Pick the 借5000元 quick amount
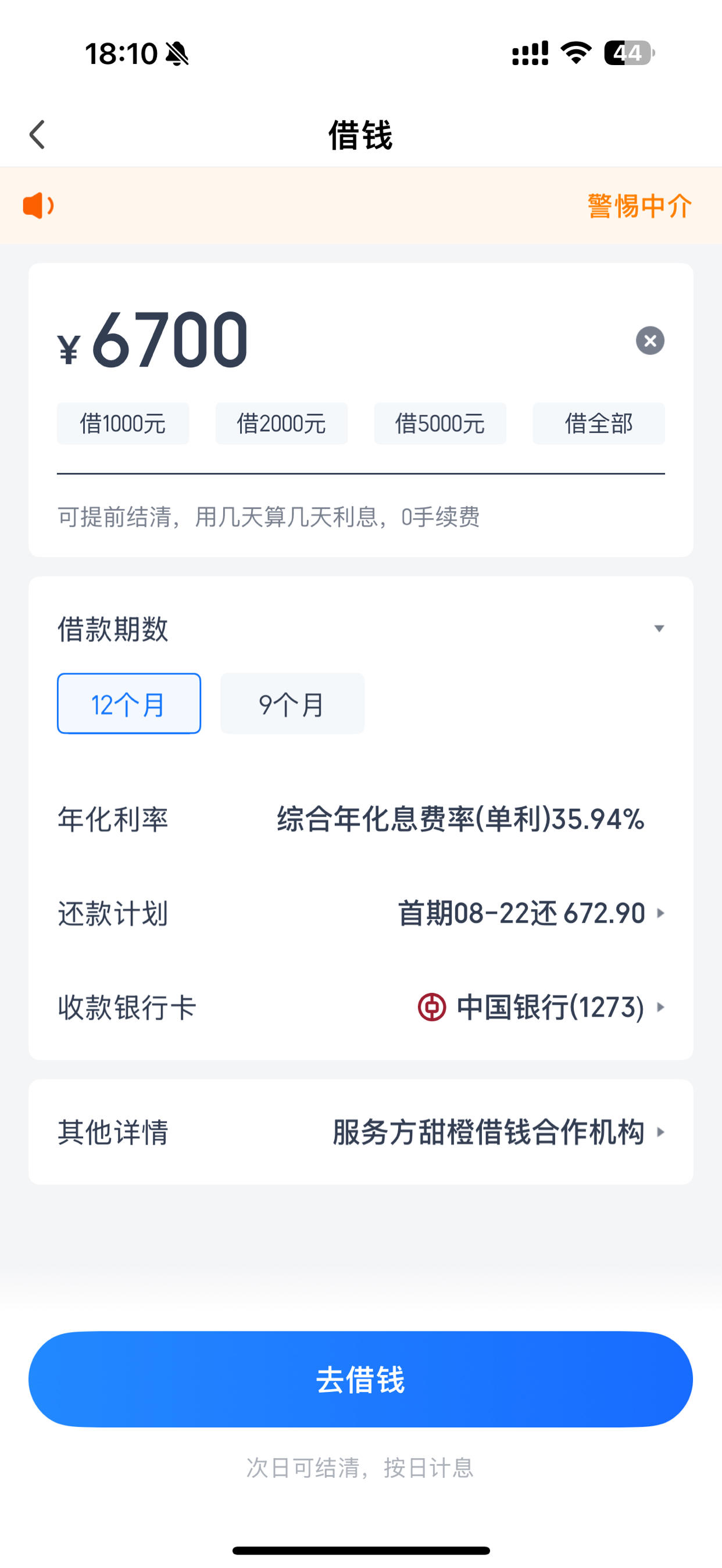 [440, 424]
